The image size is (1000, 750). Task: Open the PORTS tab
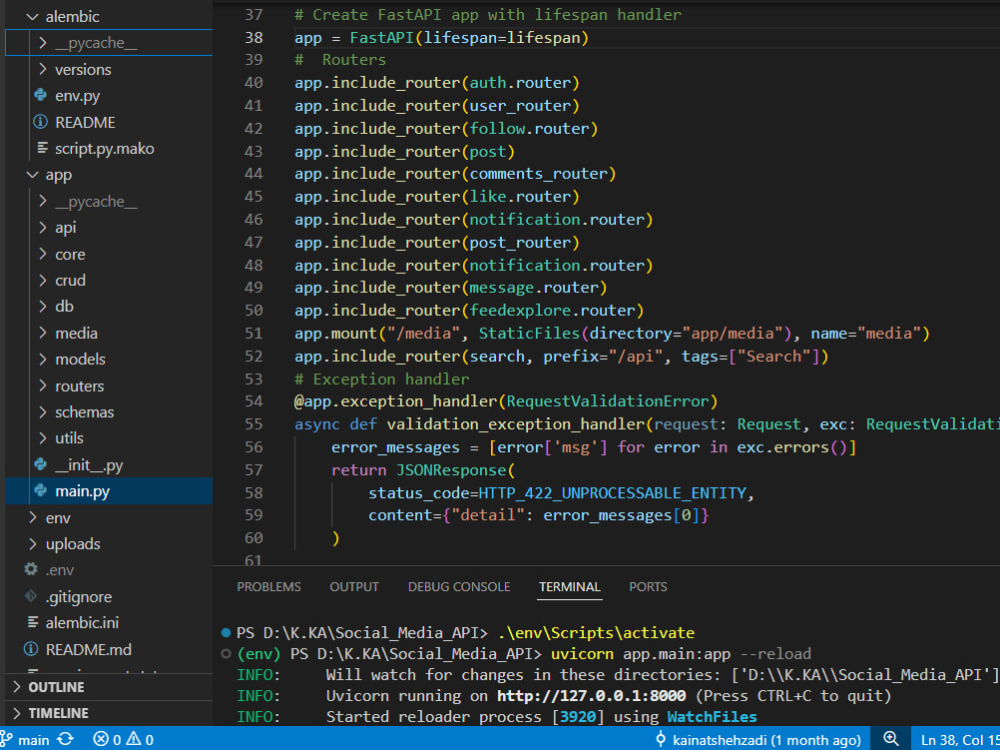pos(648,587)
